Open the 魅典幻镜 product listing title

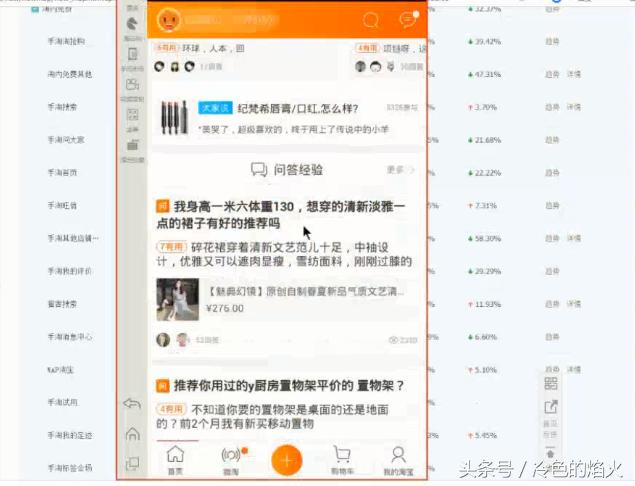click(305, 291)
